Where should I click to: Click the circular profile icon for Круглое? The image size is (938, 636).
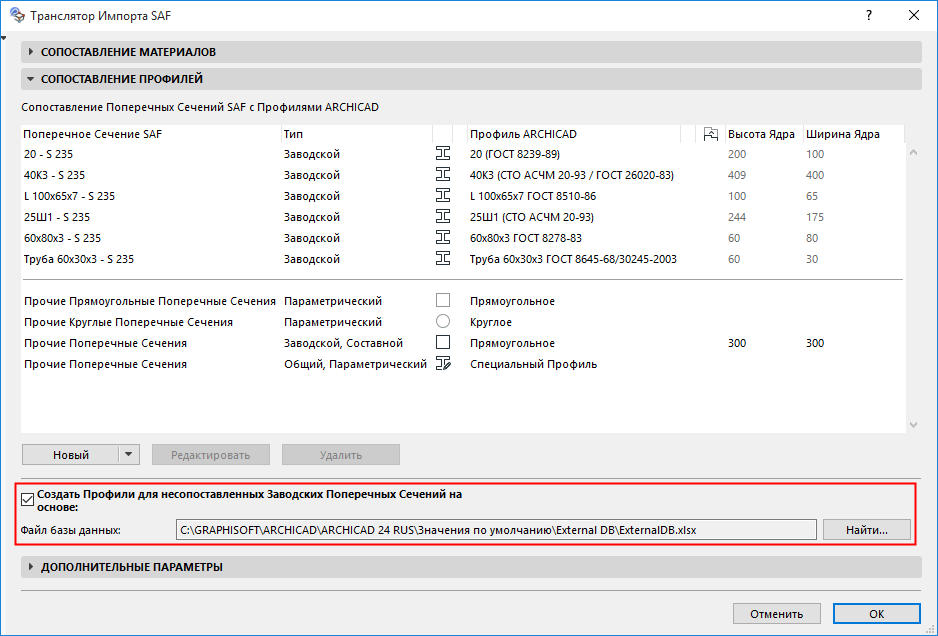[443, 321]
